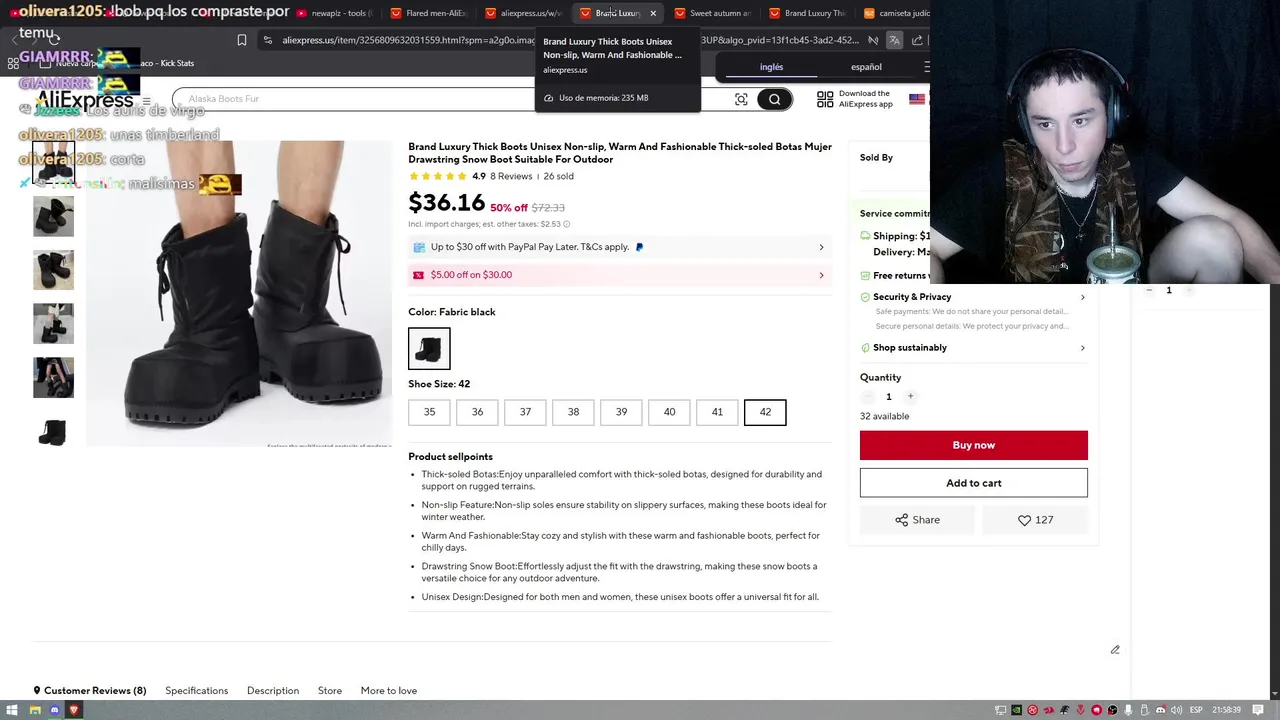The image size is (1280, 720).
Task: Click the main product boot image
Action: [239, 293]
